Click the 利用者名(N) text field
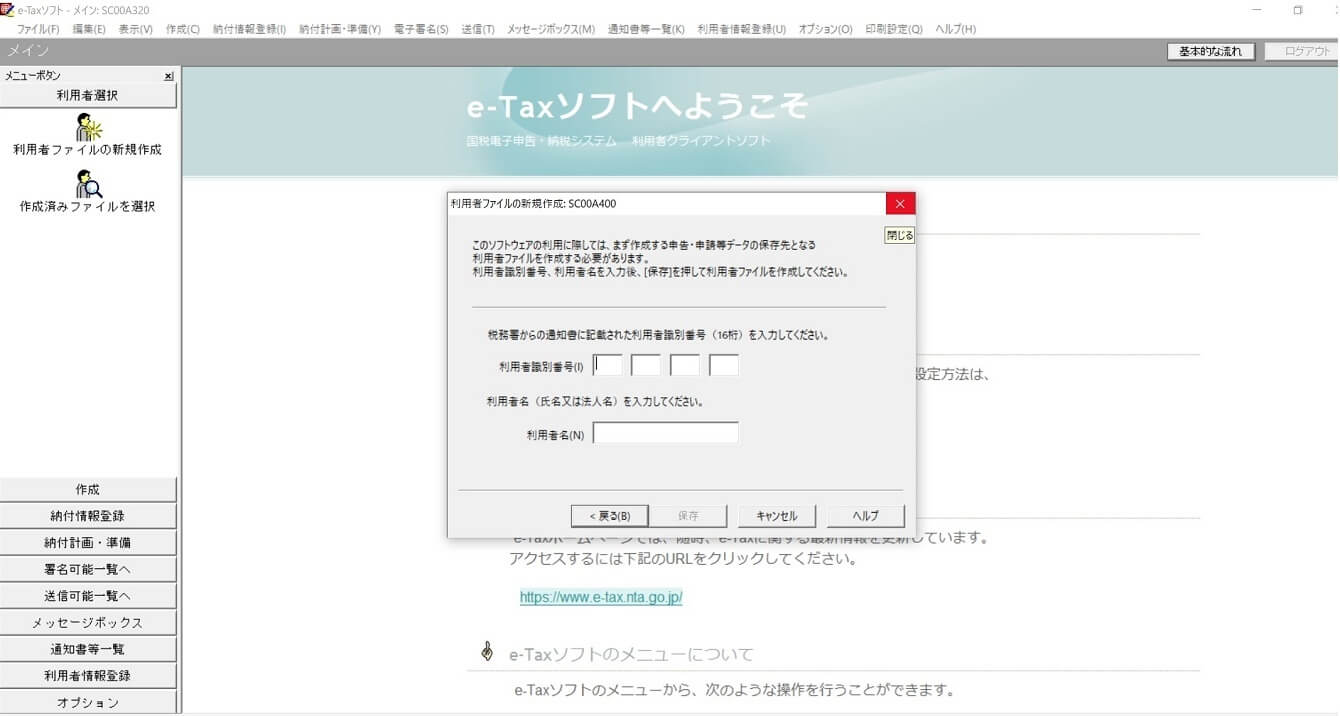The image size is (1340, 716). pyautogui.click(x=666, y=433)
